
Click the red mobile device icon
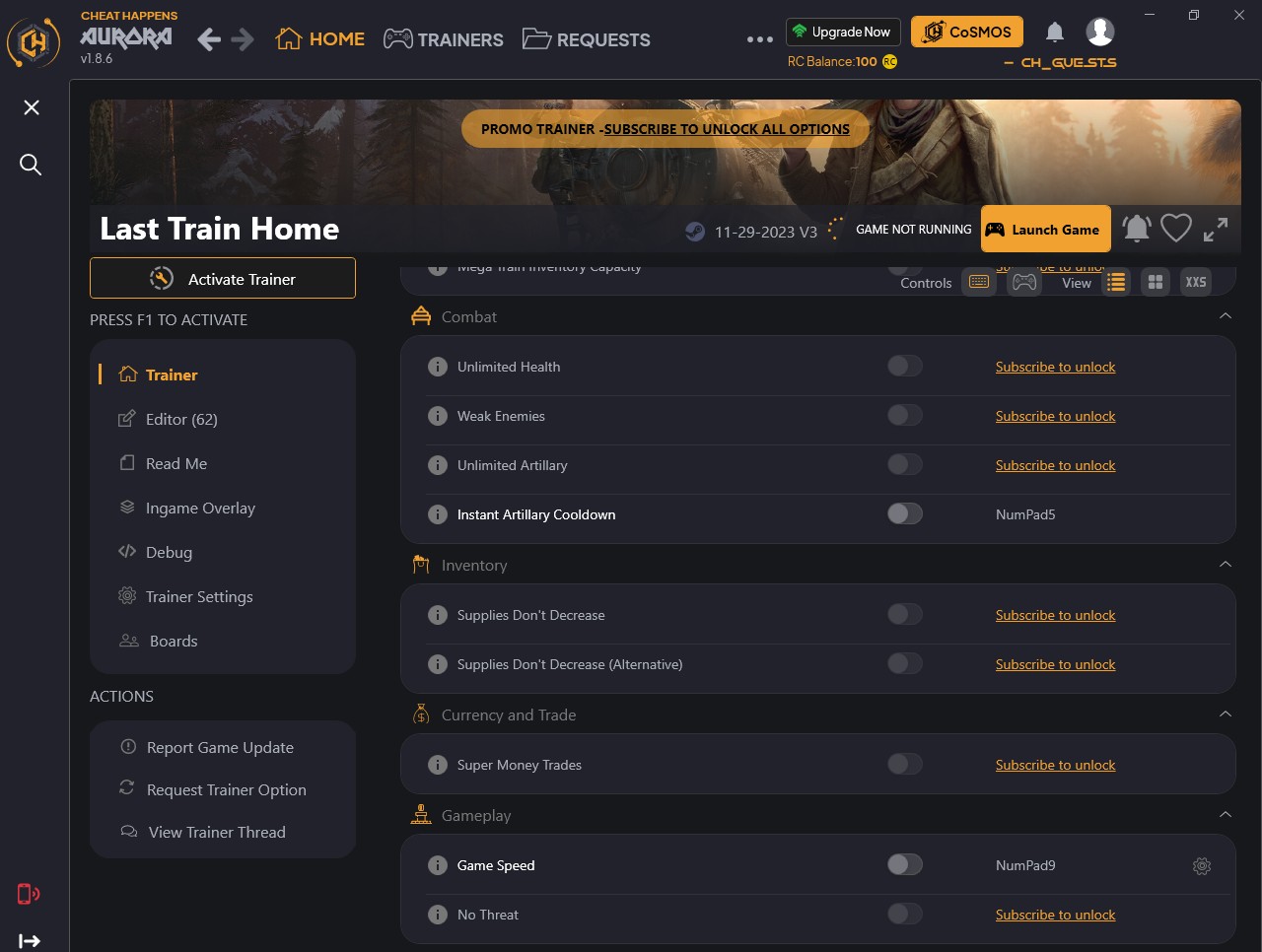coord(29,894)
